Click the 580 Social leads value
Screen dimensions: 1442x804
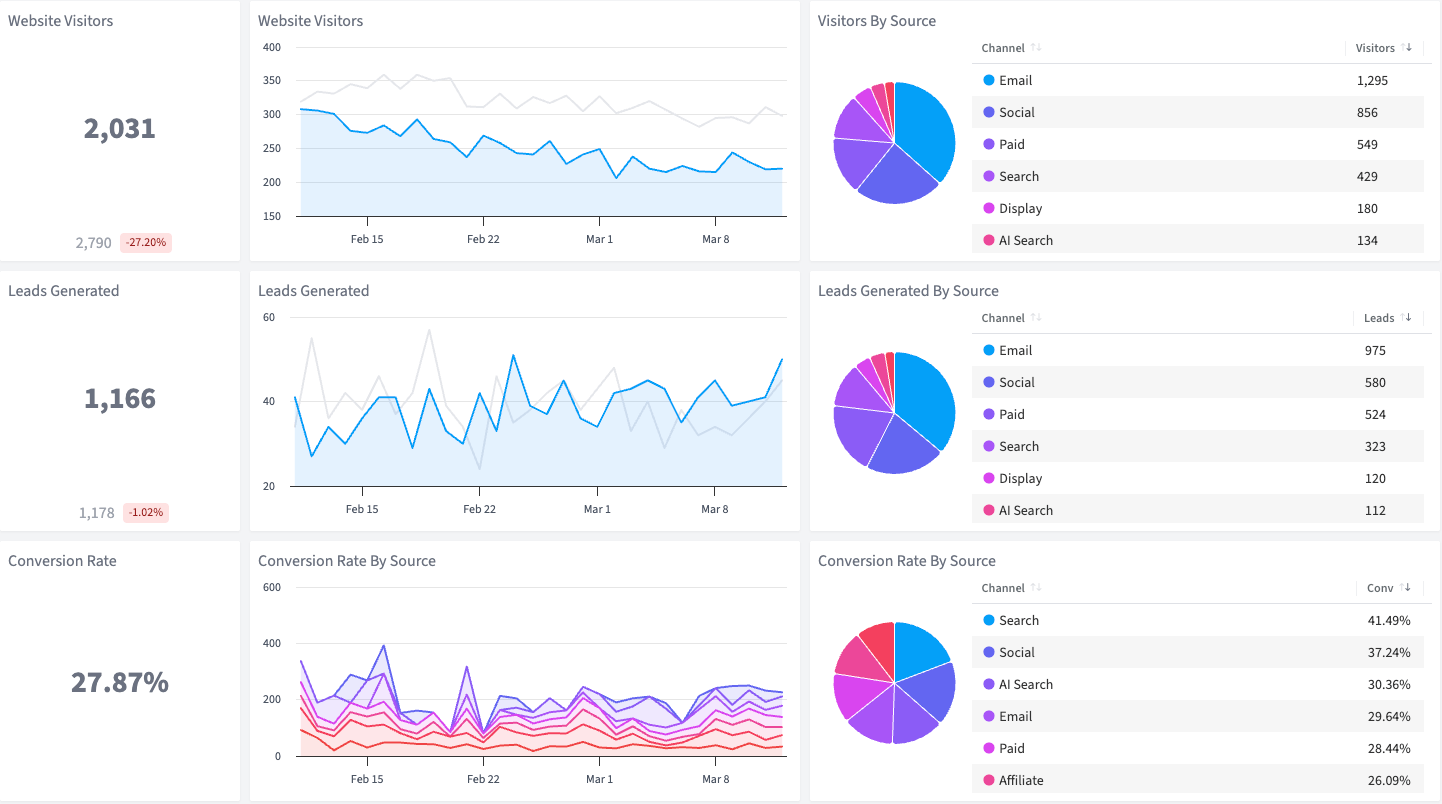(x=1375, y=382)
